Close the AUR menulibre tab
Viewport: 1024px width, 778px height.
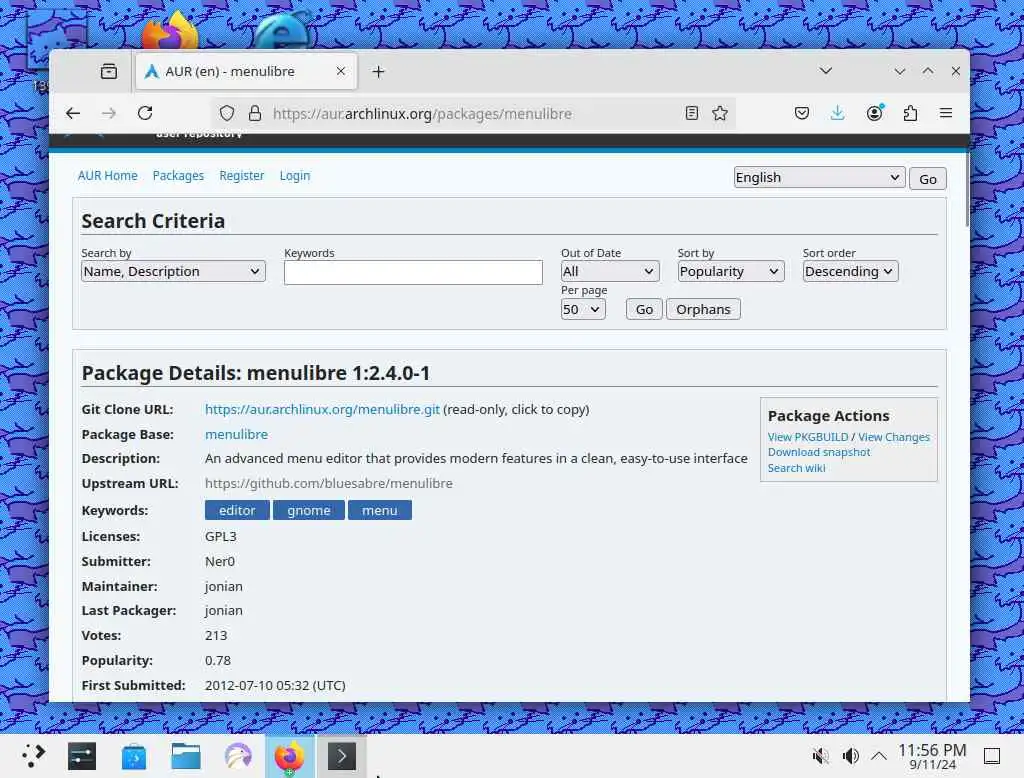point(340,71)
